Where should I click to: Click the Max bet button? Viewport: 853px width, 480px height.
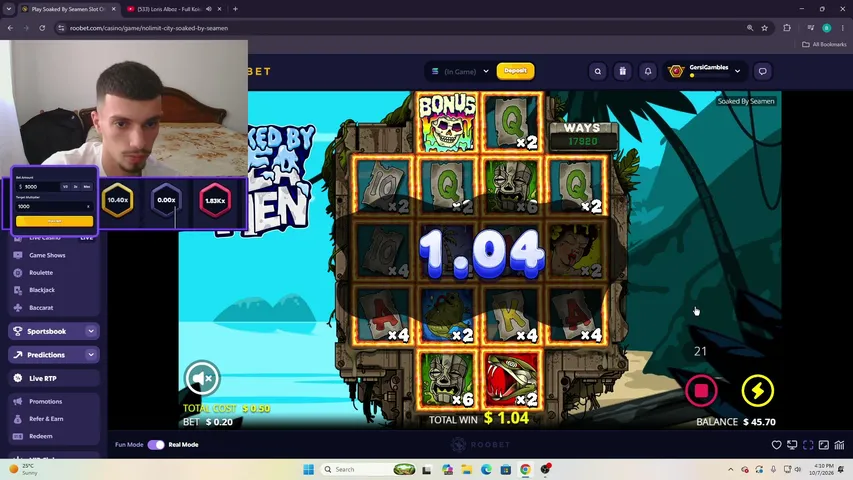click(86, 187)
